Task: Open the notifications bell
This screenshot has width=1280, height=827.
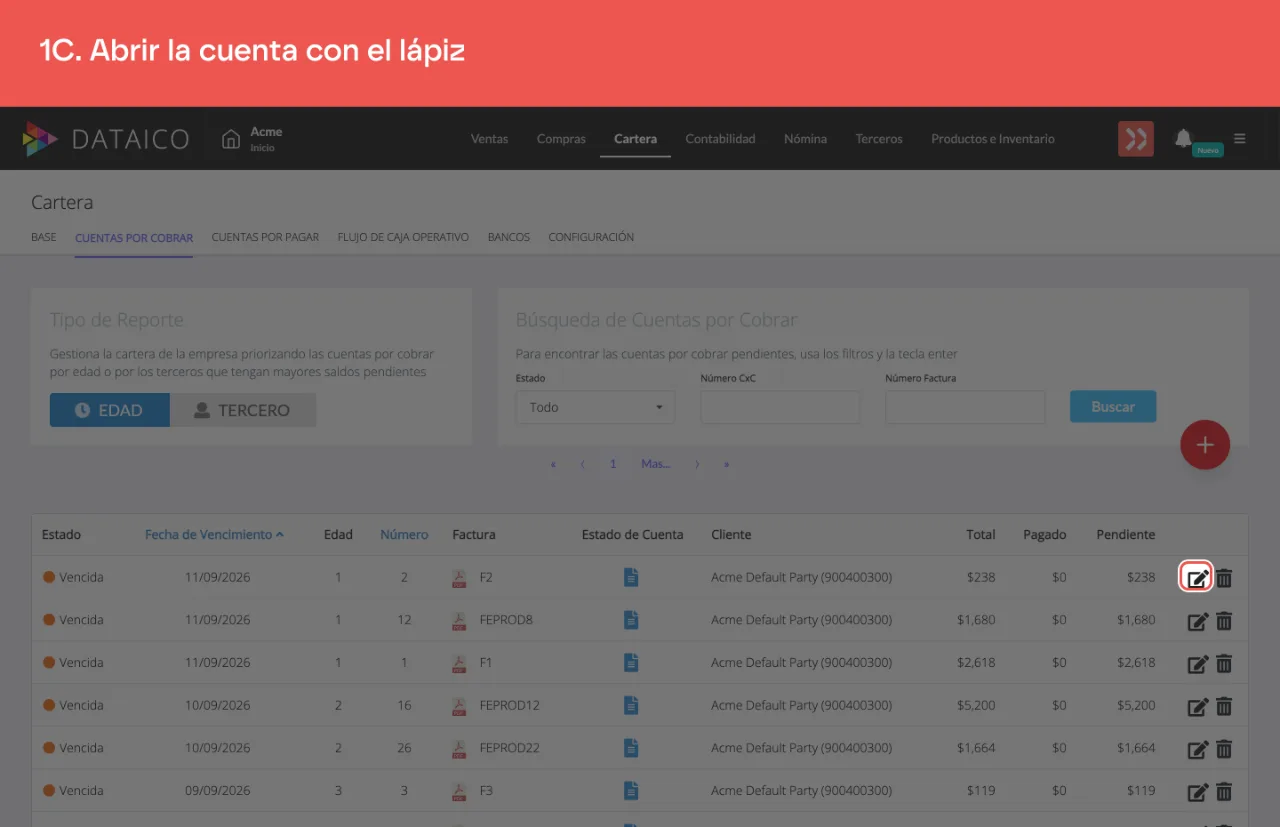Action: (1184, 137)
